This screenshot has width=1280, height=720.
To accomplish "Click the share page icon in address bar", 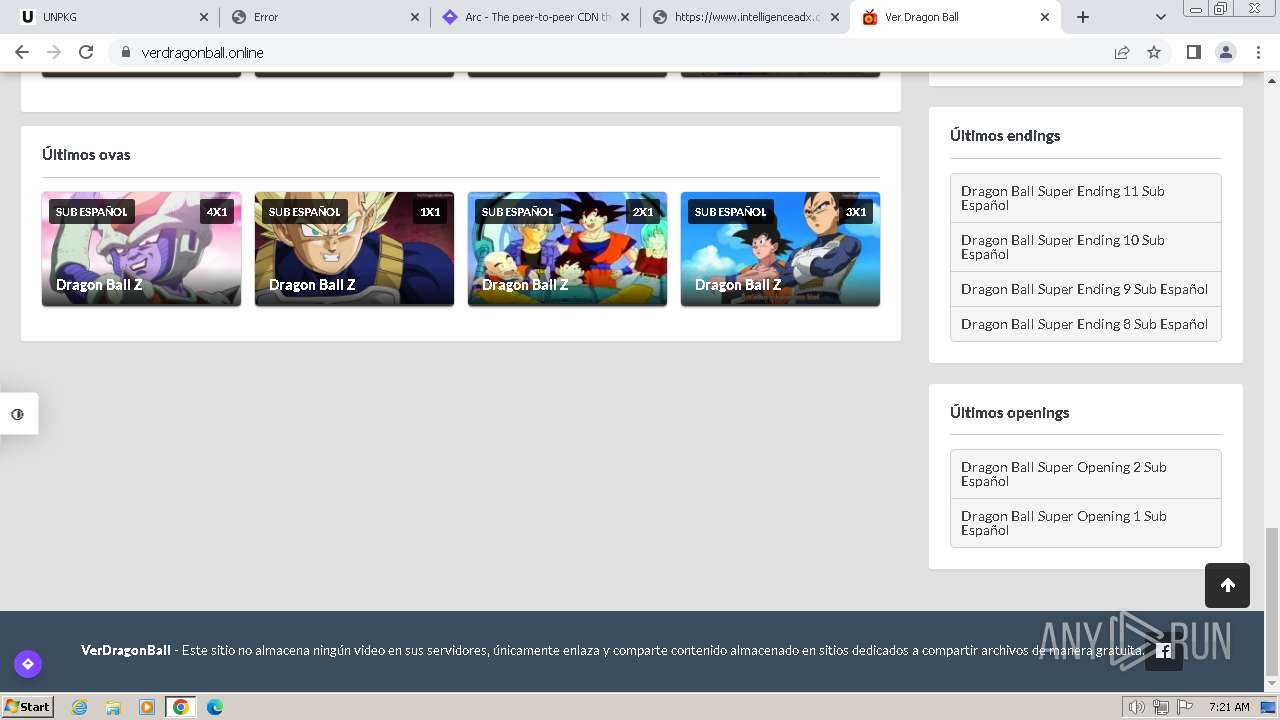I will click(x=1122, y=52).
